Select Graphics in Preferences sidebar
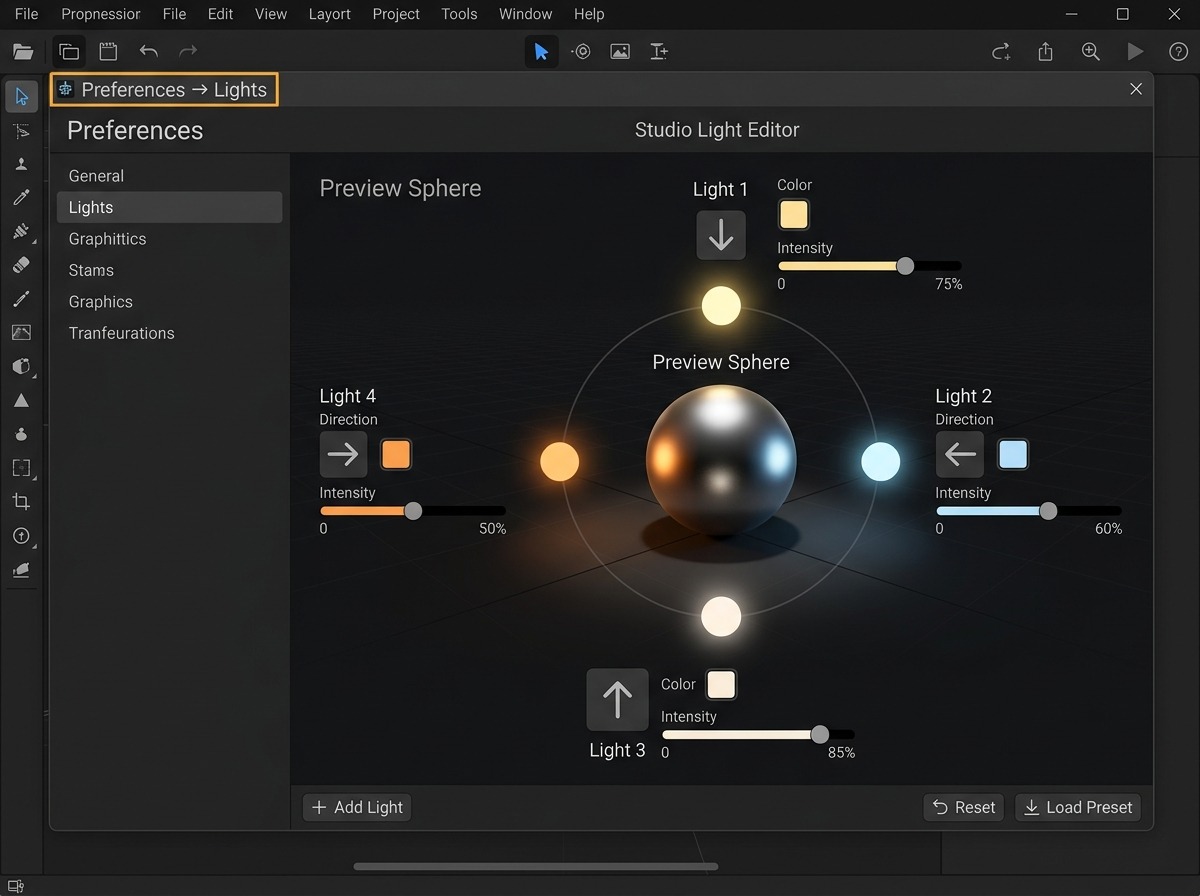The height and width of the screenshot is (896, 1200). pos(169,302)
